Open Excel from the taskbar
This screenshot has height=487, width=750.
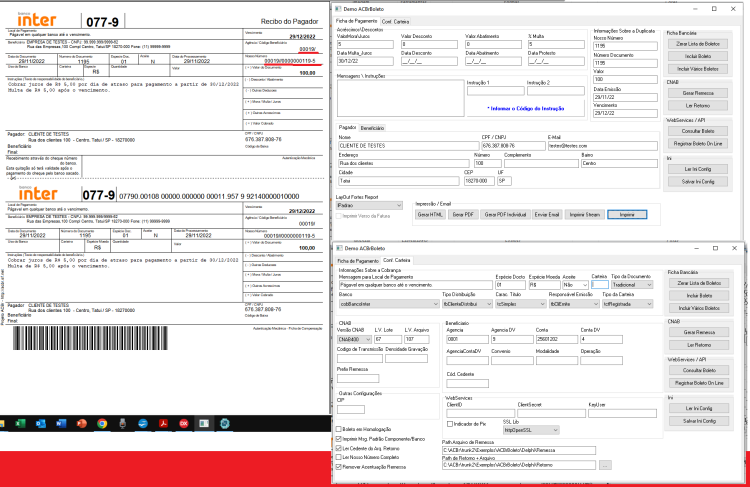click(x=20, y=423)
